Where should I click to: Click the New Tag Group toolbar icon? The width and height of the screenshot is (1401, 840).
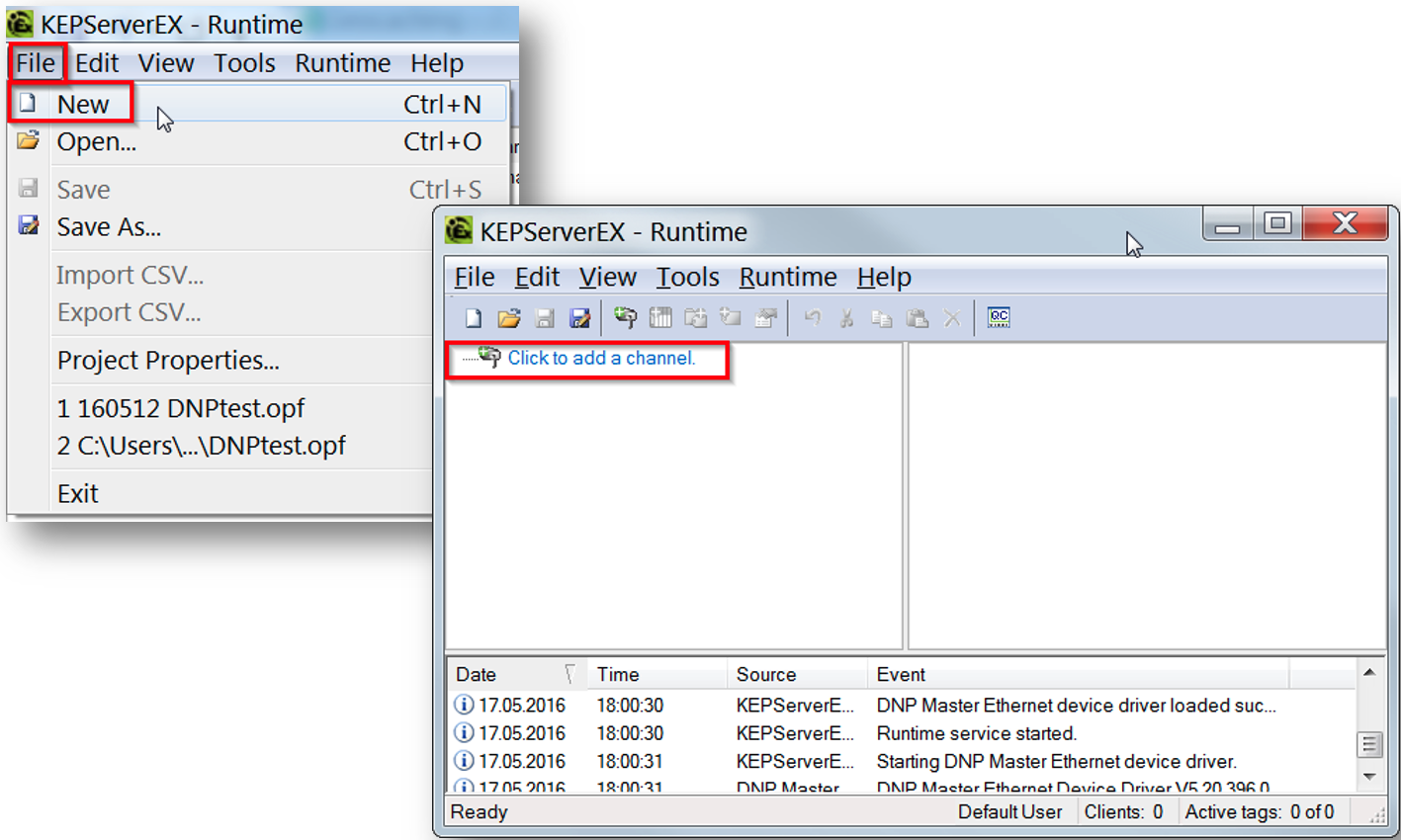click(696, 318)
